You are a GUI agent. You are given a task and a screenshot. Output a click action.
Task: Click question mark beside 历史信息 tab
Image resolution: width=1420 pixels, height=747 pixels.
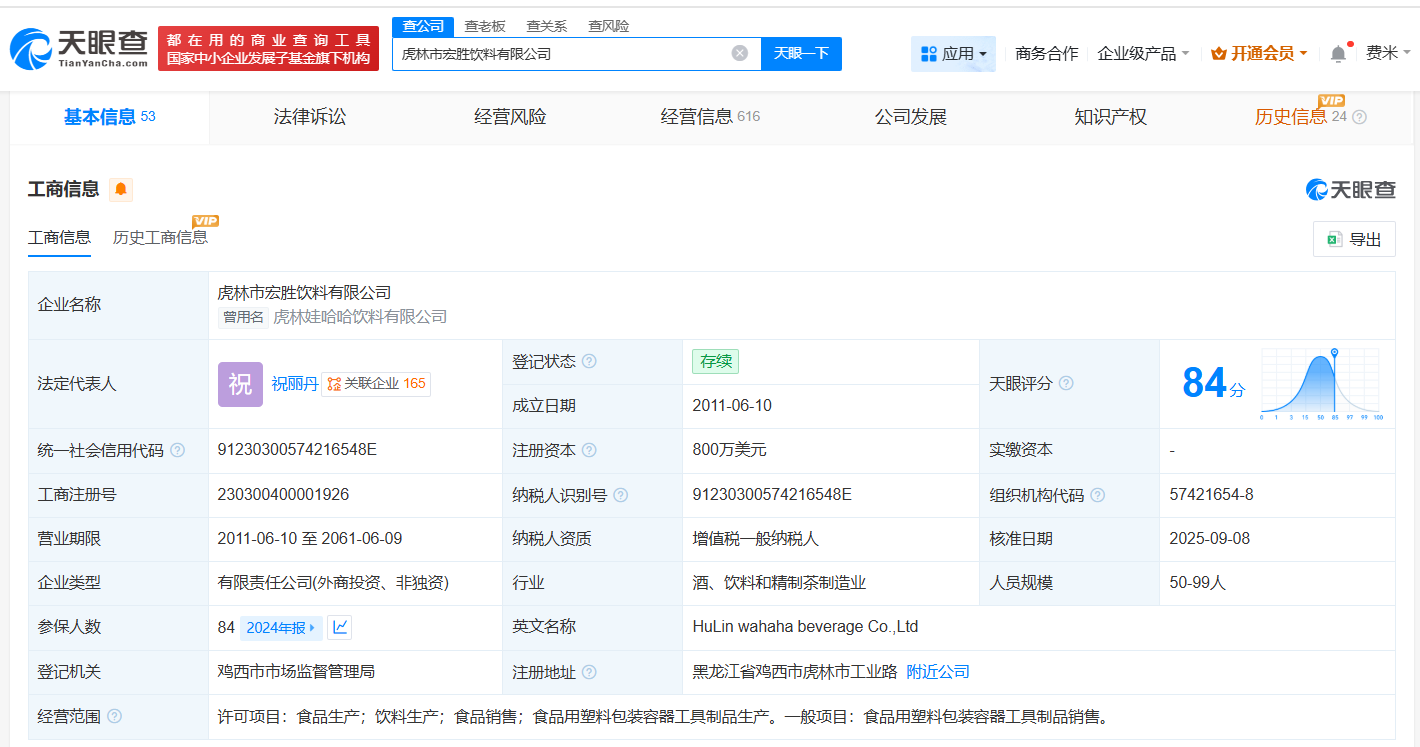(x=1357, y=116)
